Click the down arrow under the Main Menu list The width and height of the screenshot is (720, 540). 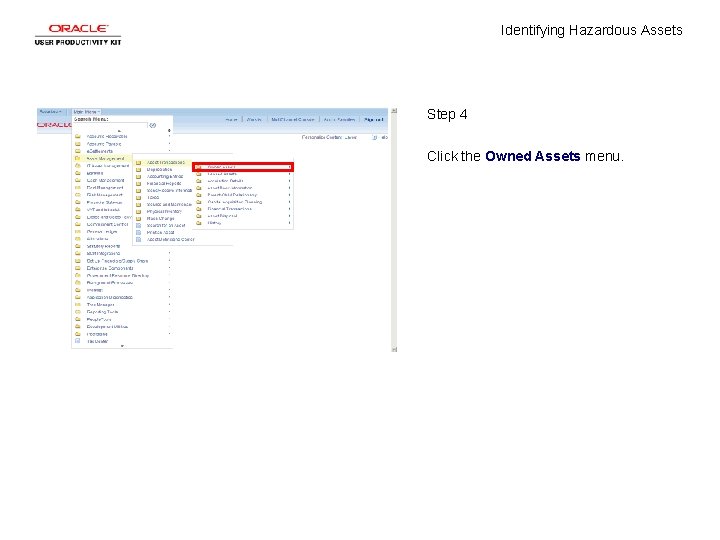click(x=122, y=346)
